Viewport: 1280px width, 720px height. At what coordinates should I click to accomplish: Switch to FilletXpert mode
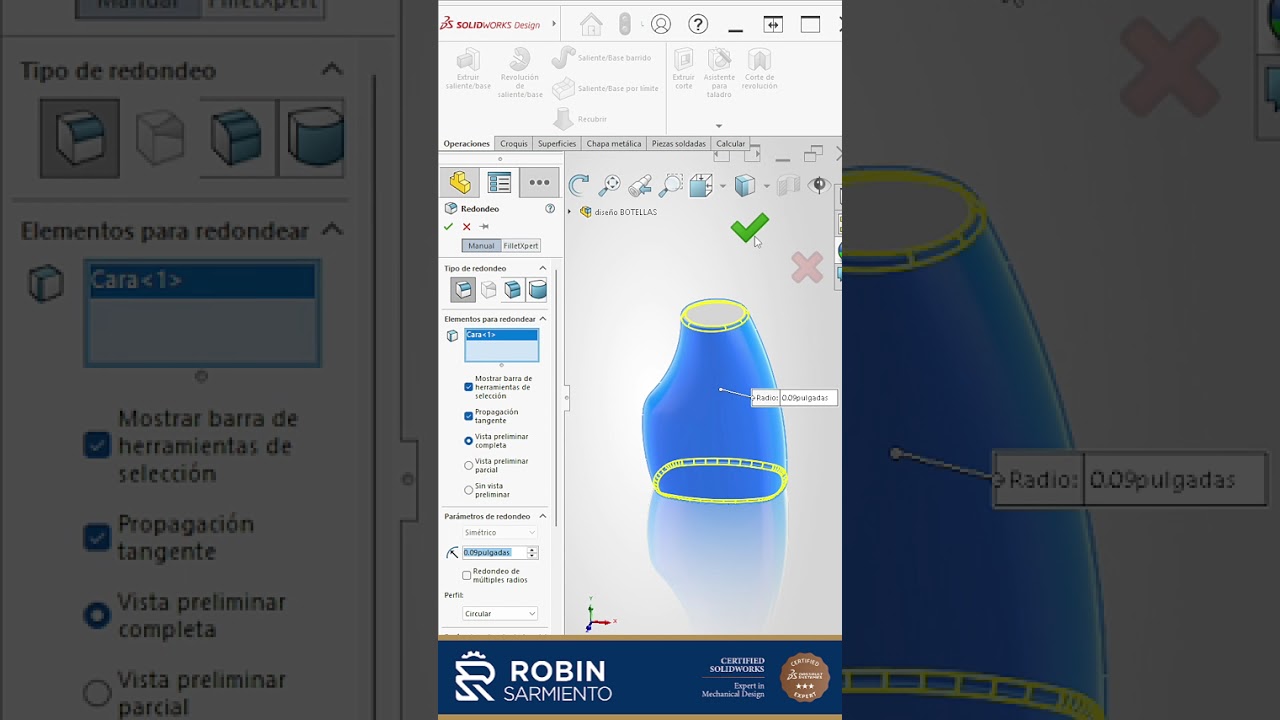click(x=520, y=246)
